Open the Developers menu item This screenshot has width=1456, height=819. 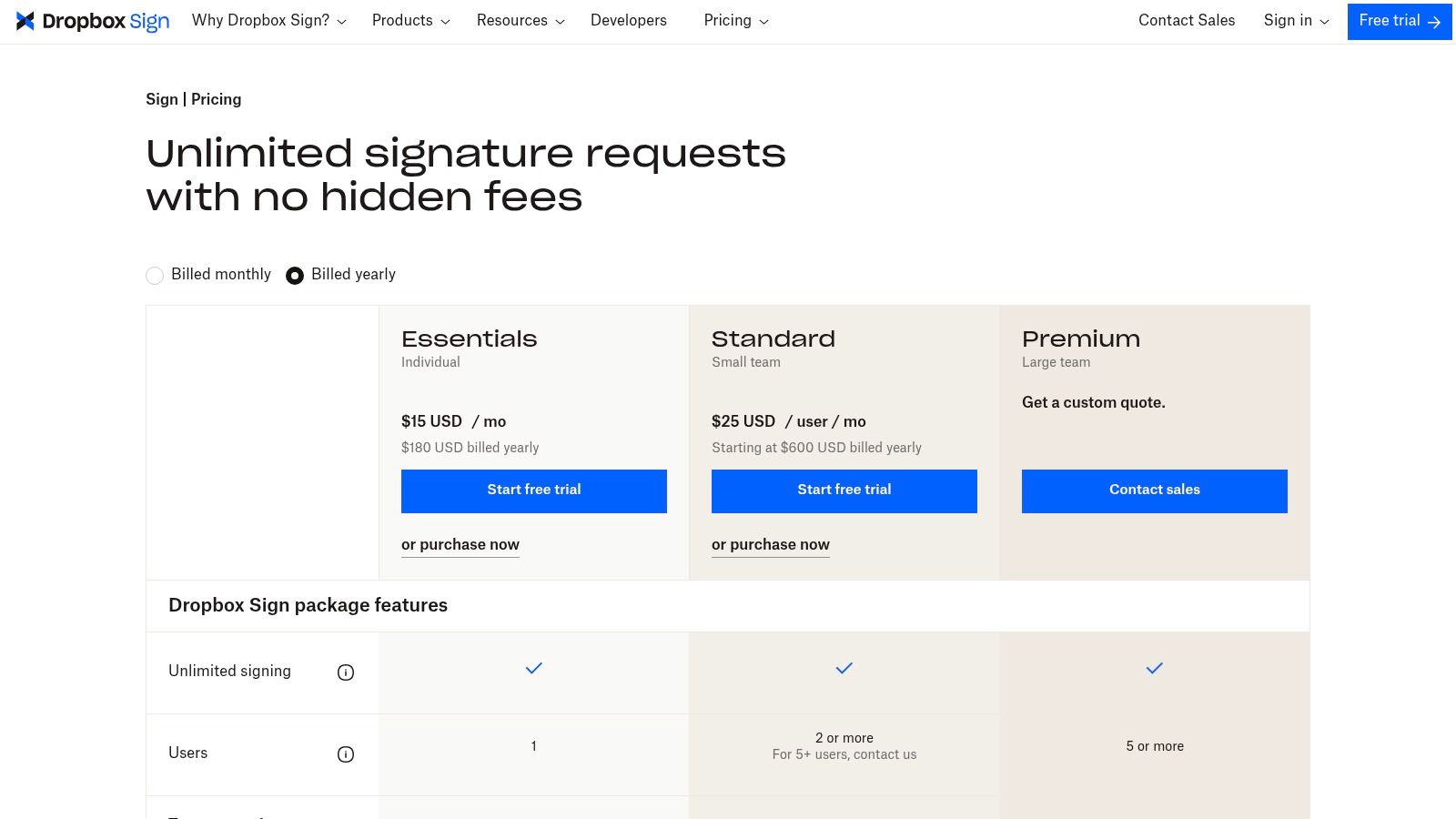628,20
